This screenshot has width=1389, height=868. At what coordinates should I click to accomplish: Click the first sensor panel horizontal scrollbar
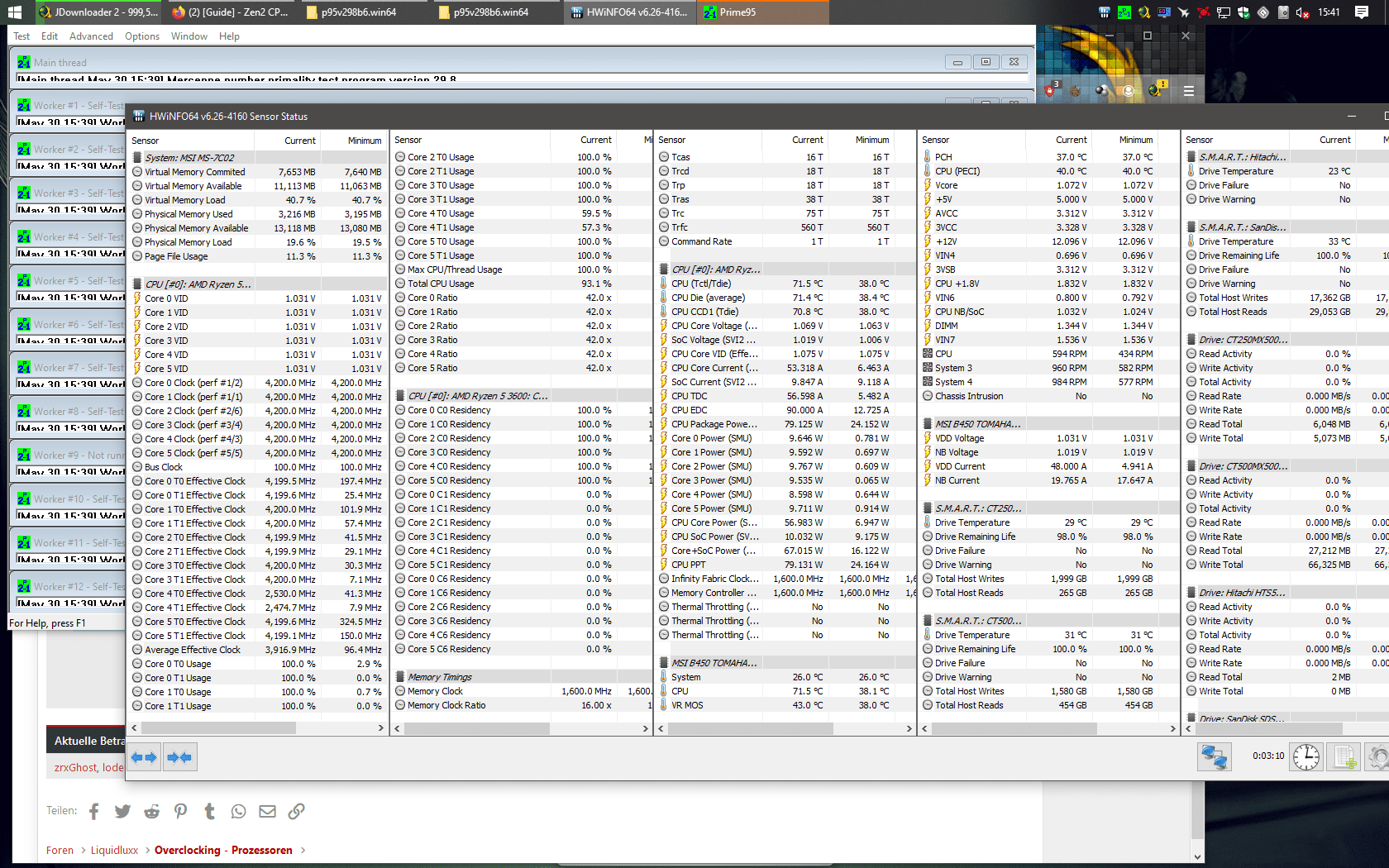219,728
